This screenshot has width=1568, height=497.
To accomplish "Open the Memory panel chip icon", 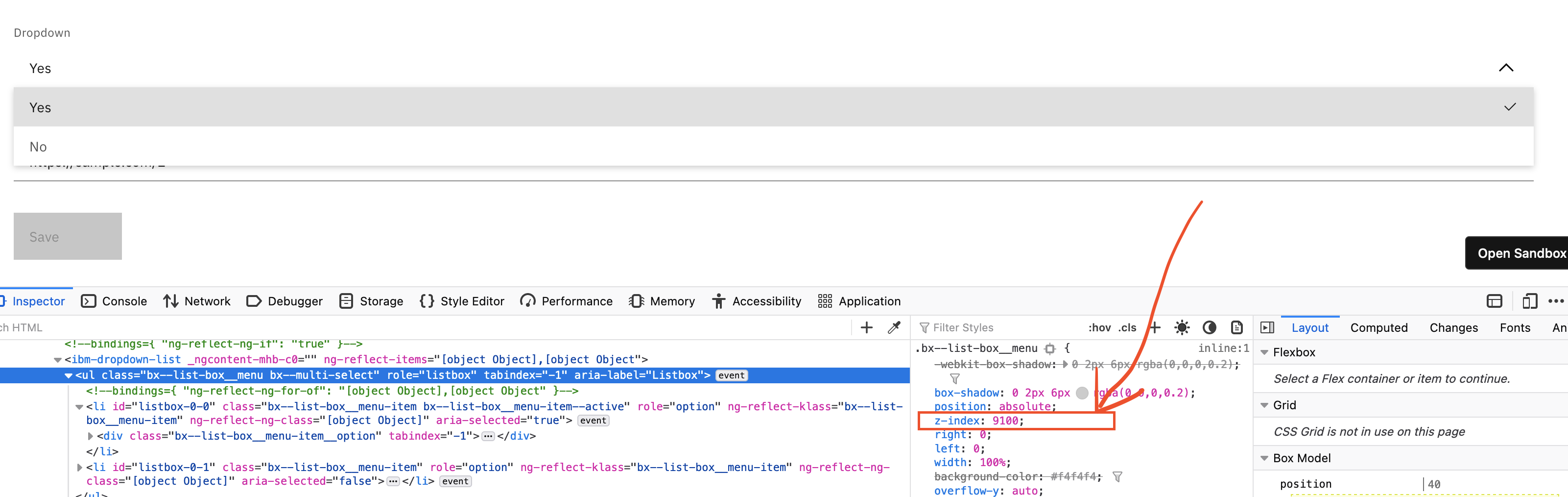I will tap(636, 301).
